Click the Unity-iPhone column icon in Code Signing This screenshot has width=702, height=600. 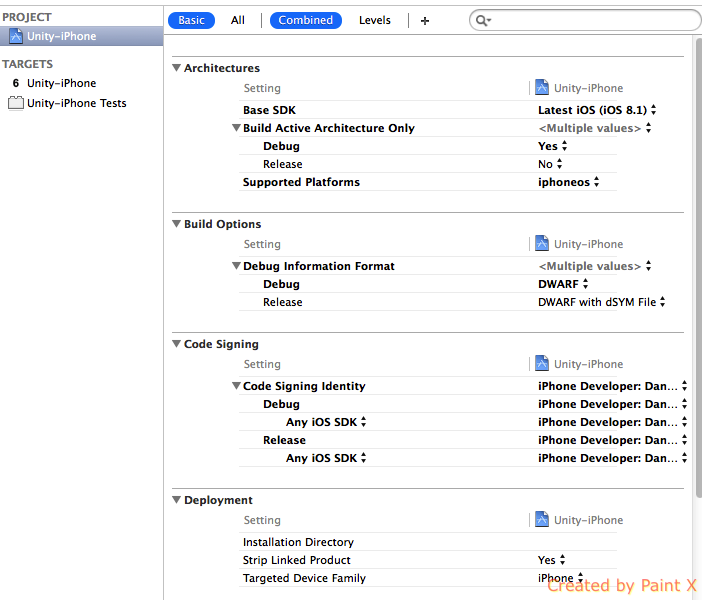point(542,363)
